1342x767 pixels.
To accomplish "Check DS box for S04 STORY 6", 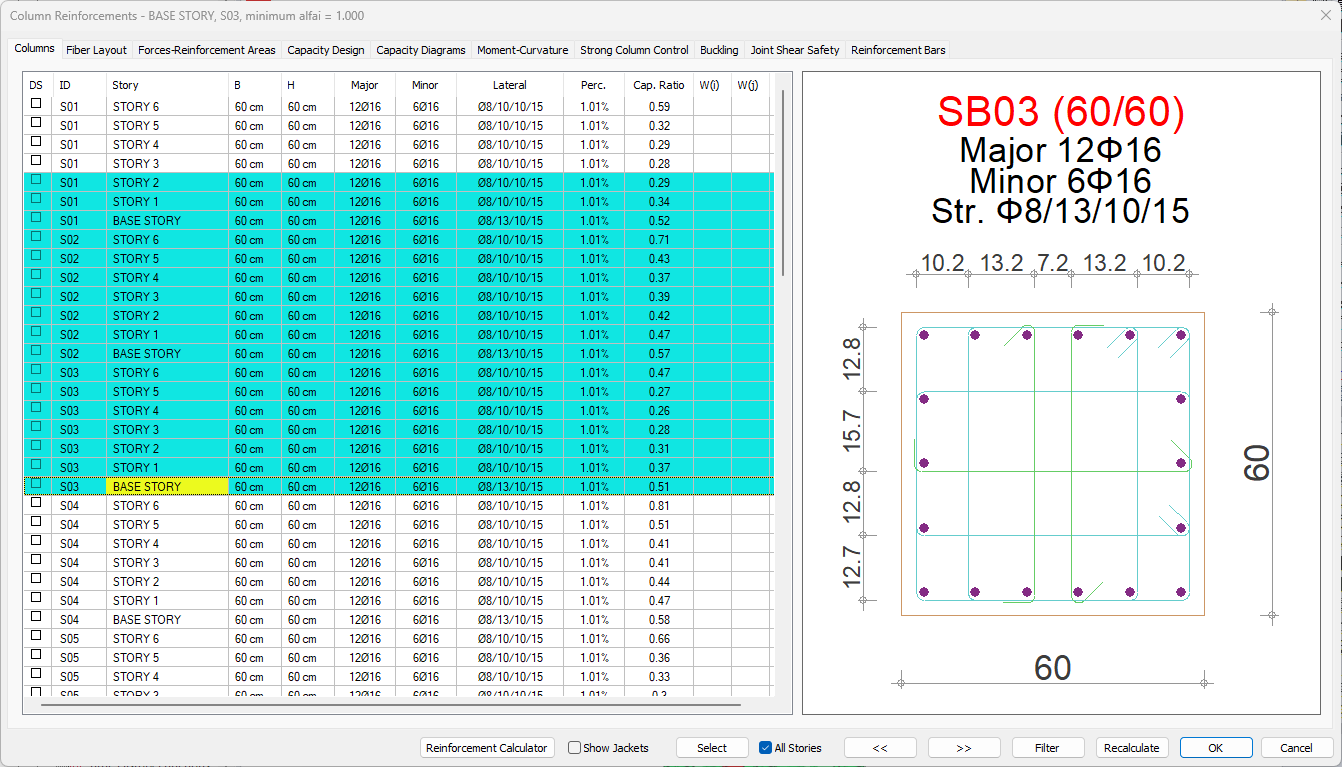I will click(x=36, y=504).
